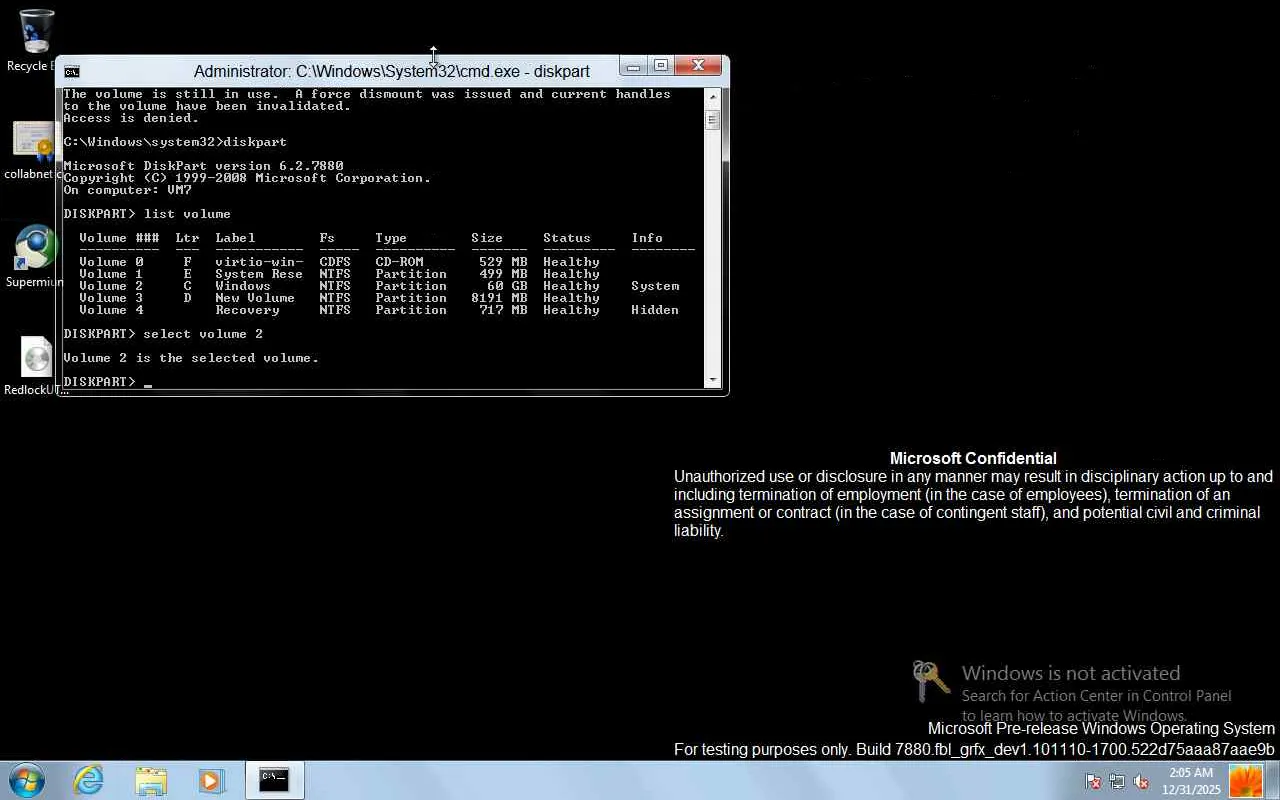Click the Show desktop strip
Screen dimensions: 1280x800
(x=1272, y=781)
